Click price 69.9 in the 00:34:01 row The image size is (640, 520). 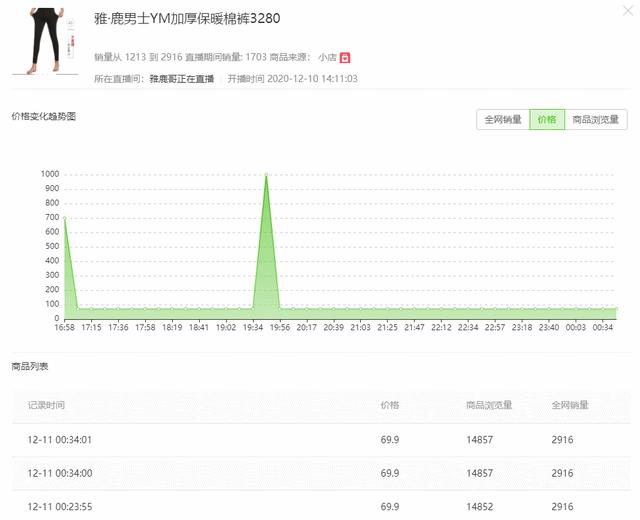coord(390,440)
